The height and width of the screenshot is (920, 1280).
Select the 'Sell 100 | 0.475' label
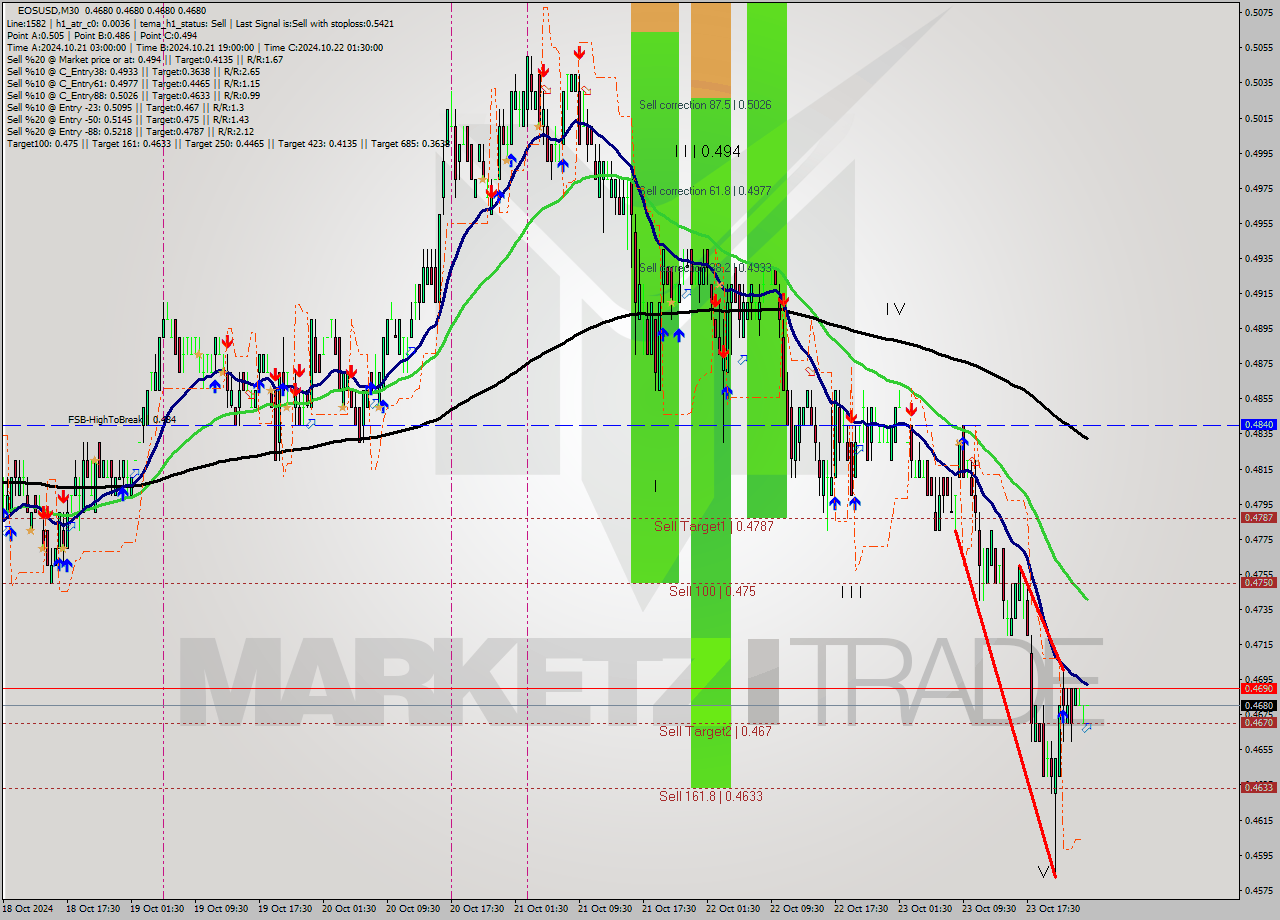click(712, 591)
